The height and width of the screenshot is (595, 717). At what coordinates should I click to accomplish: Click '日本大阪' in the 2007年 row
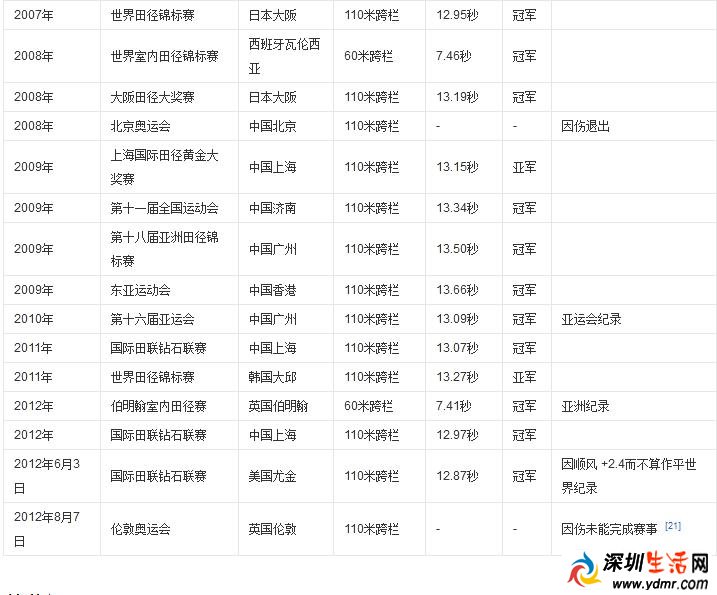pyautogui.click(x=273, y=15)
